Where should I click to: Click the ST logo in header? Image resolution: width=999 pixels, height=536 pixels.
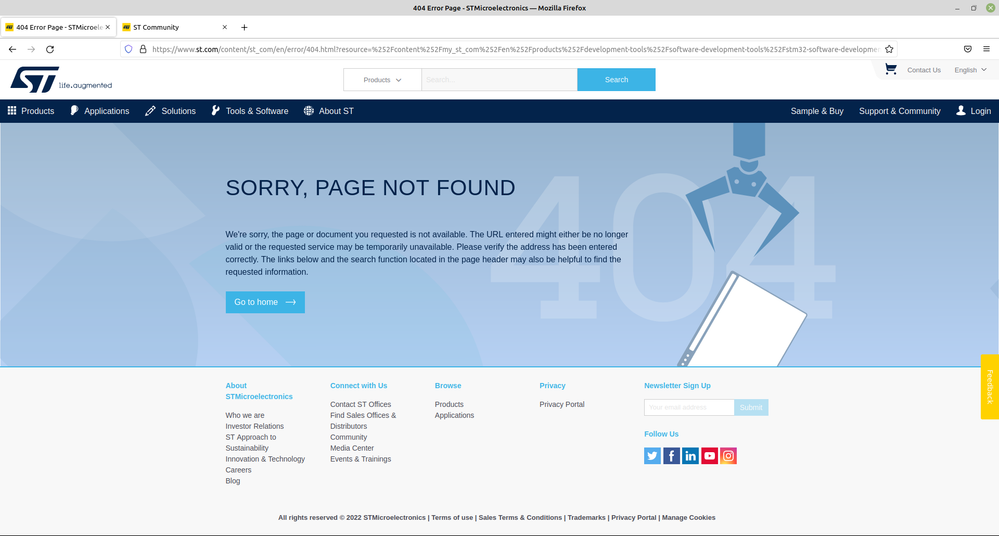point(61,80)
